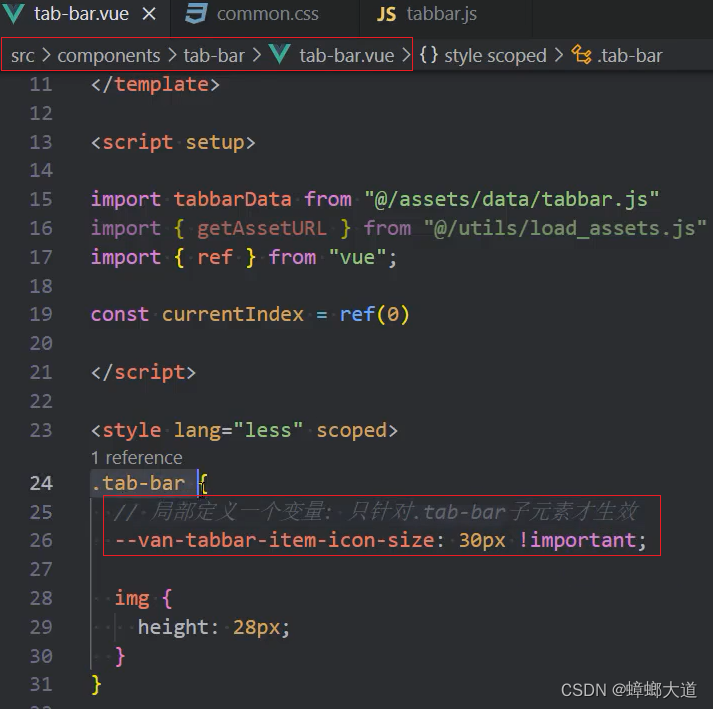Click '"vue"' import source on line 17

(x=357, y=257)
